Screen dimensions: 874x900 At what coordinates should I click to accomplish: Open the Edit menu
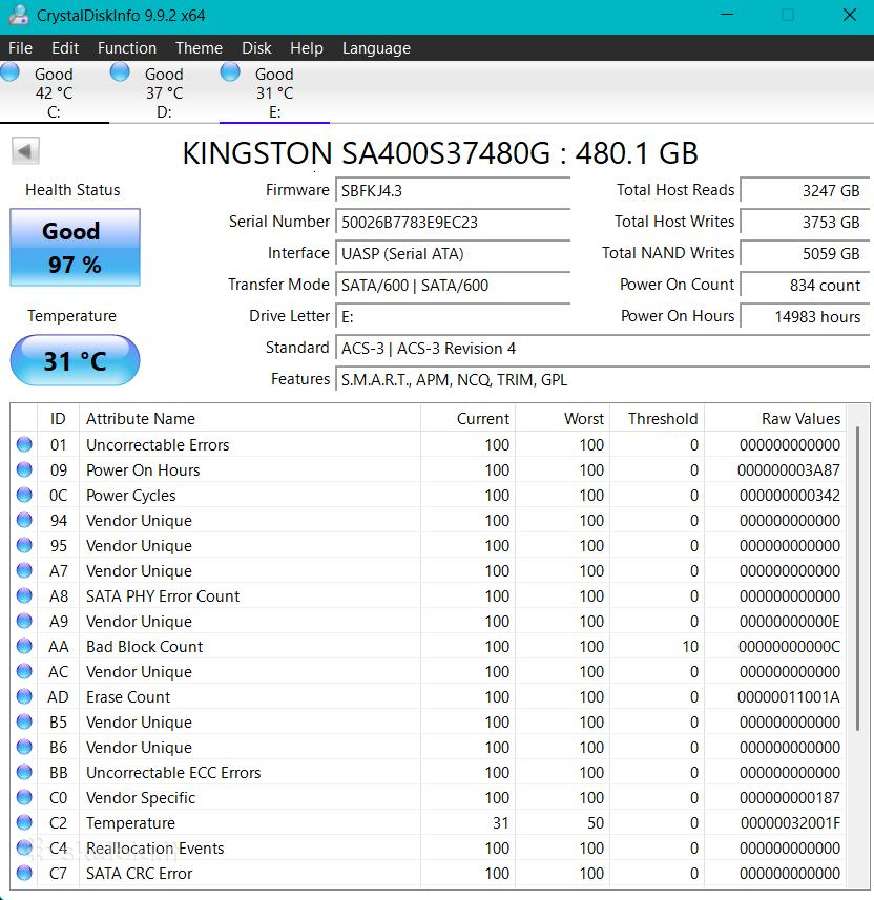tap(65, 48)
